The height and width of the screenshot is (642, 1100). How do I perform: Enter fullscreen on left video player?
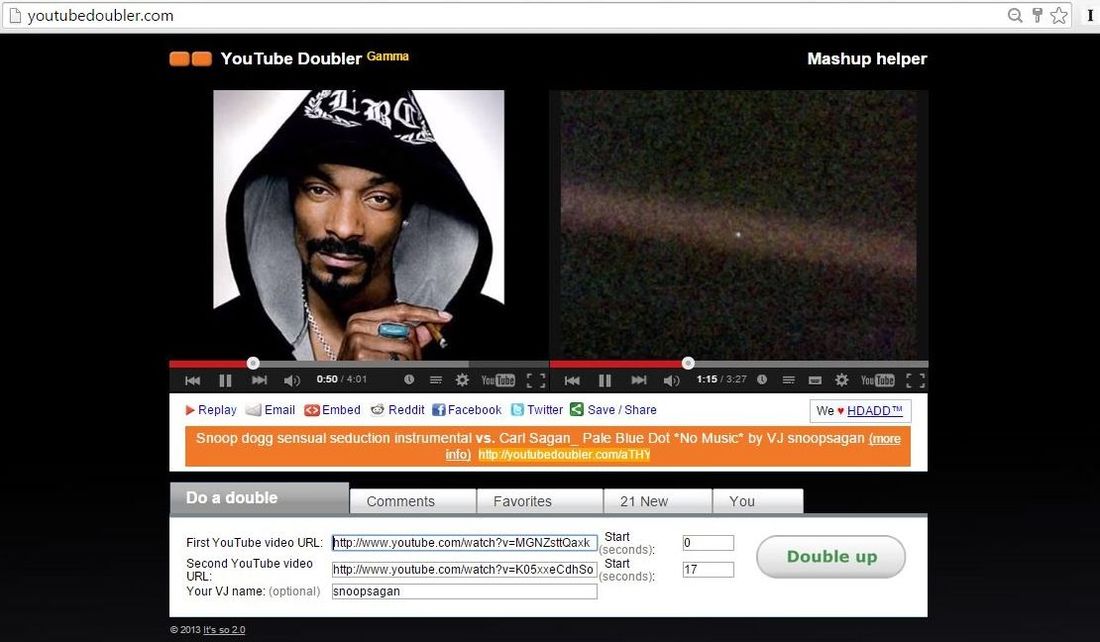point(536,380)
